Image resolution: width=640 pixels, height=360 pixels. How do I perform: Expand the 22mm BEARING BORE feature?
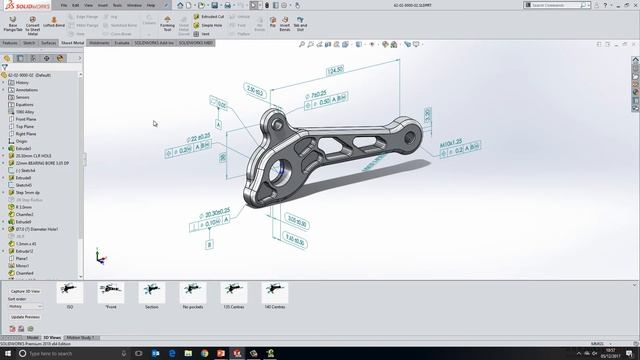4,163
